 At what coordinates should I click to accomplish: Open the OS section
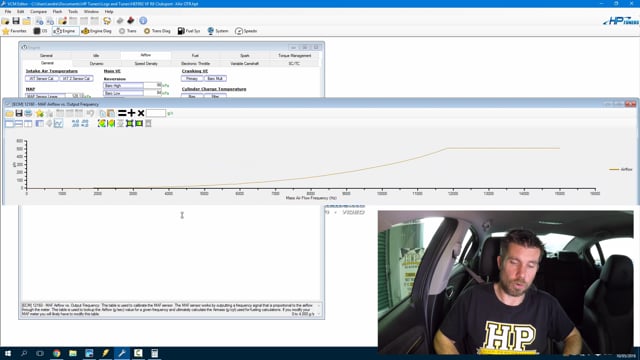[x=40, y=31]
